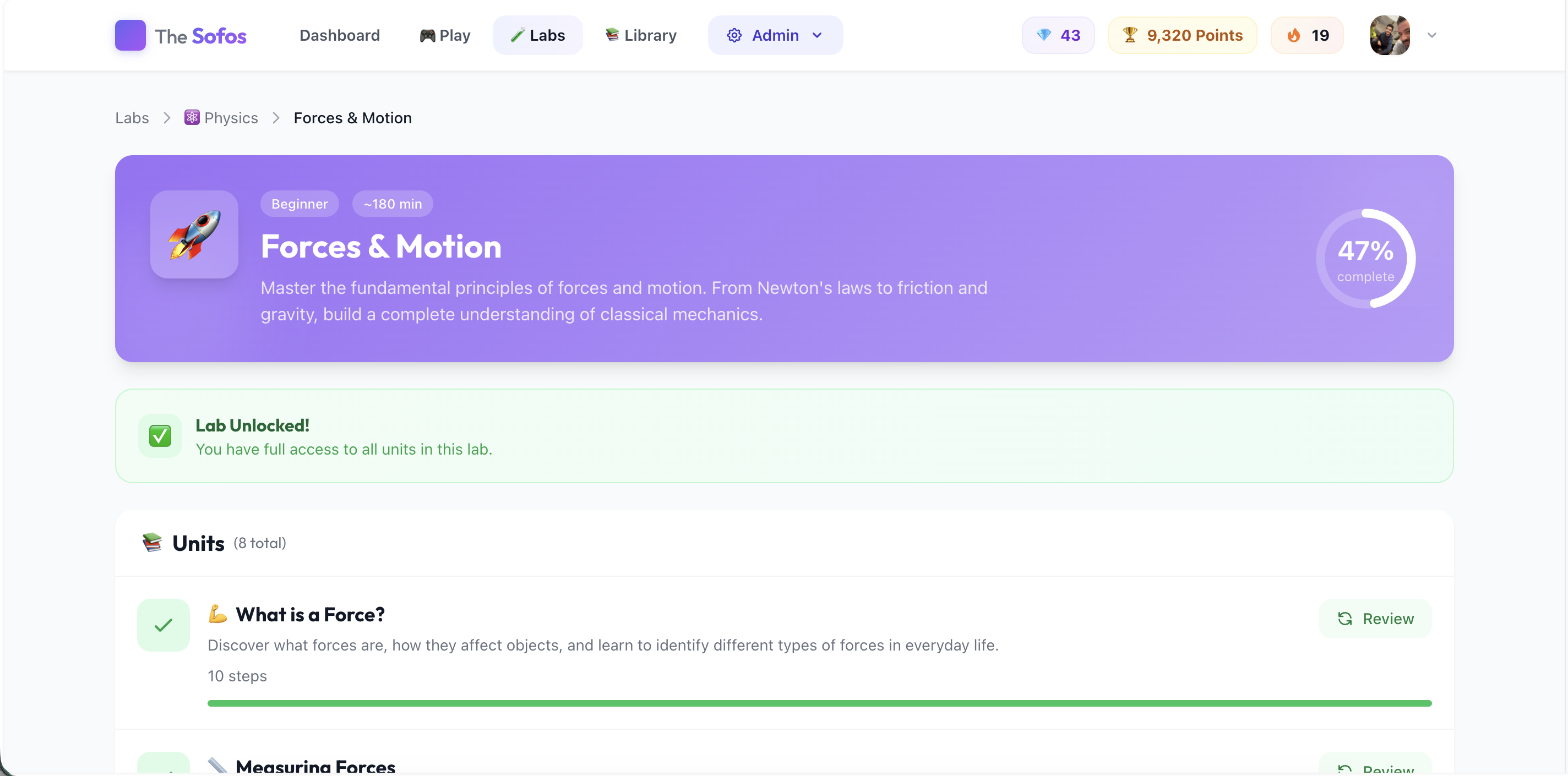Click the Units books stack icon
Image resolution: width=1568 pixels, height=776 pixels.
(x=152, y=542)
